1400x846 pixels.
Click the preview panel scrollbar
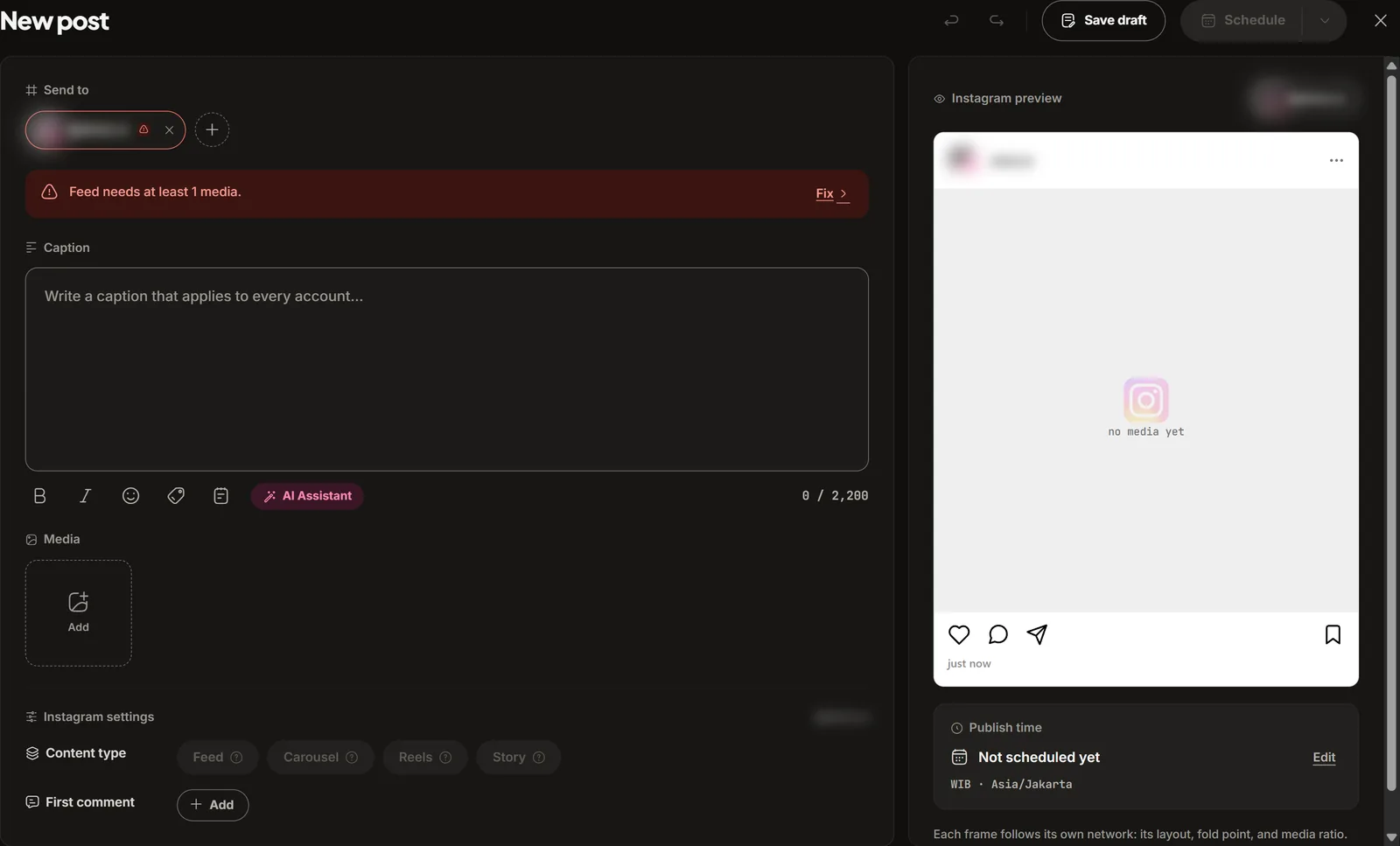(1391, 433)
